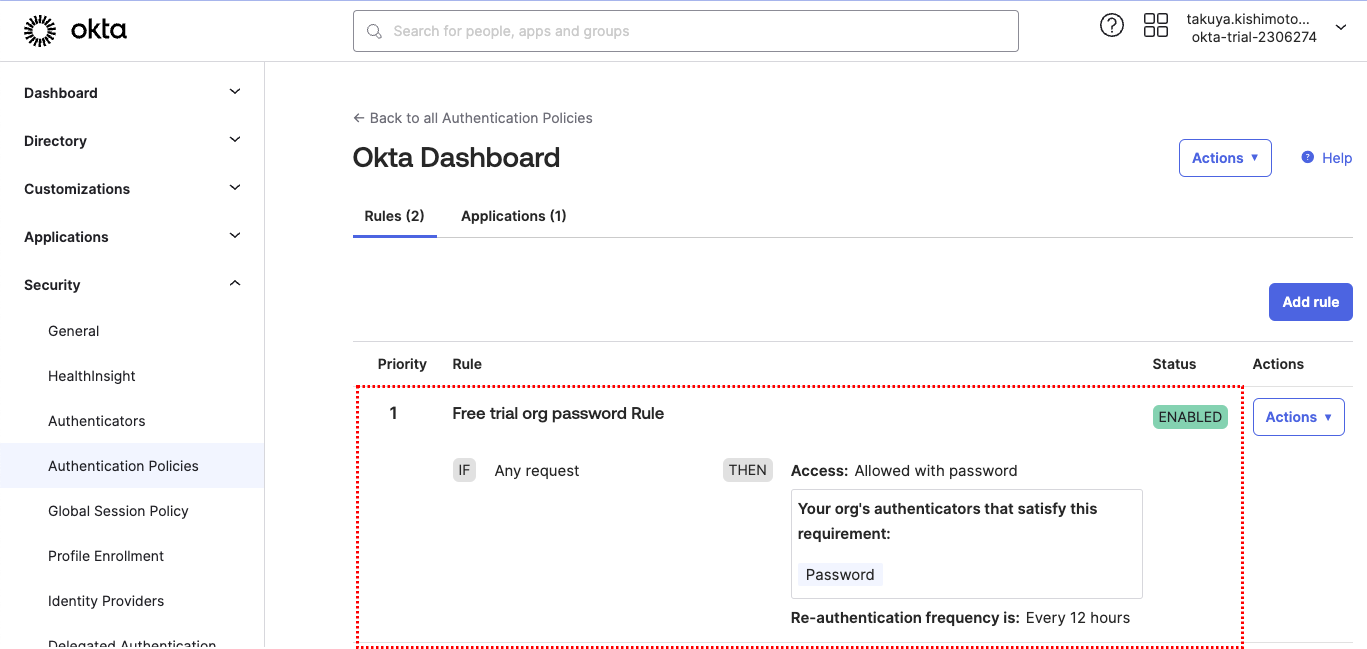Expand the Applications sidebar section
Viewport: 1367px width, 649px height.
tap(235, 236)
